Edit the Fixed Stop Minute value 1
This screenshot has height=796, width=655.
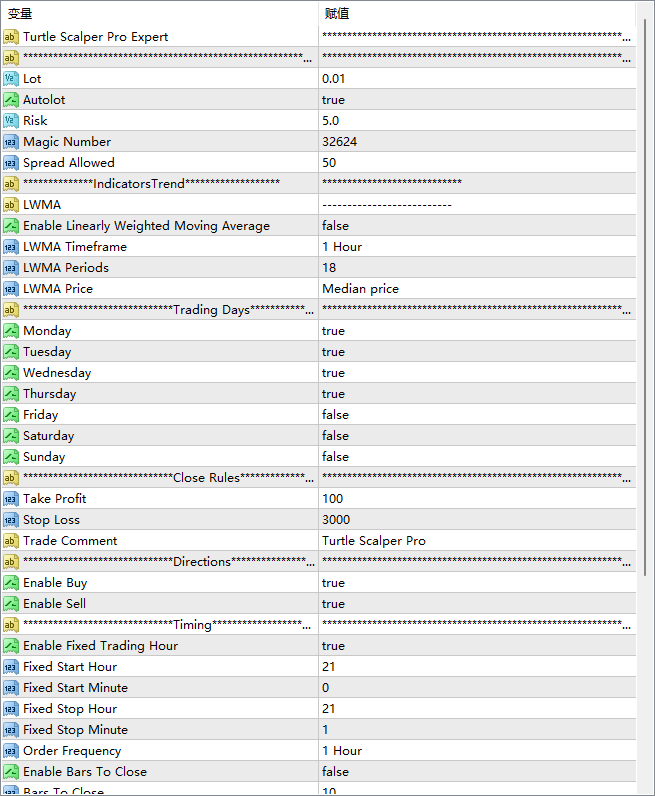477,729
